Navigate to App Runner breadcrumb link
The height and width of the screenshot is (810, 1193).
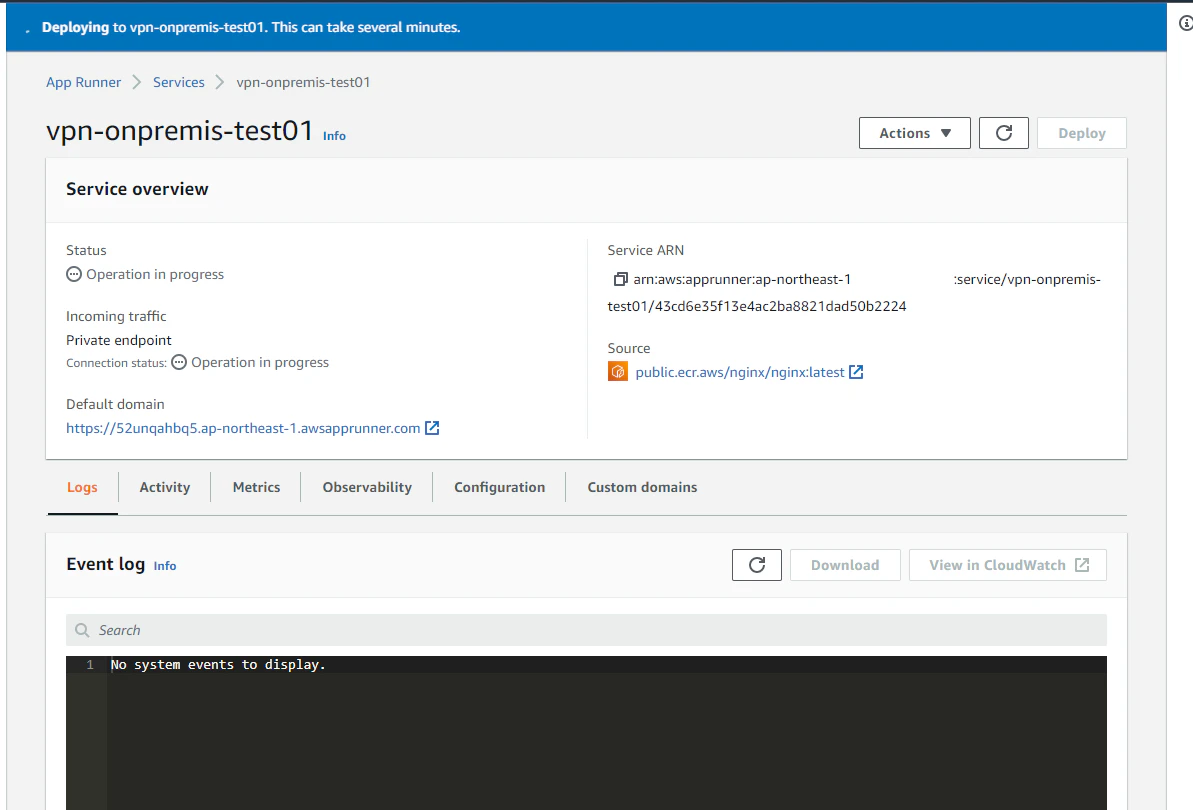coord(84,82)
